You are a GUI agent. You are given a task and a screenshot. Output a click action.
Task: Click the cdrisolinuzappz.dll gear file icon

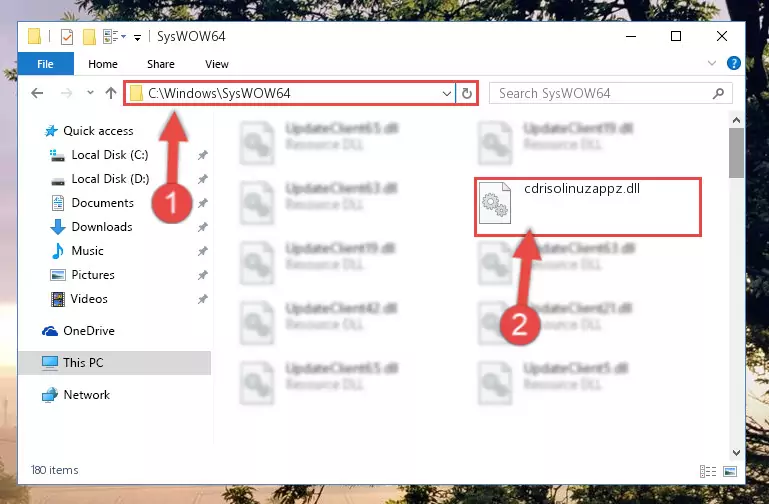click(x=494, y=202)
